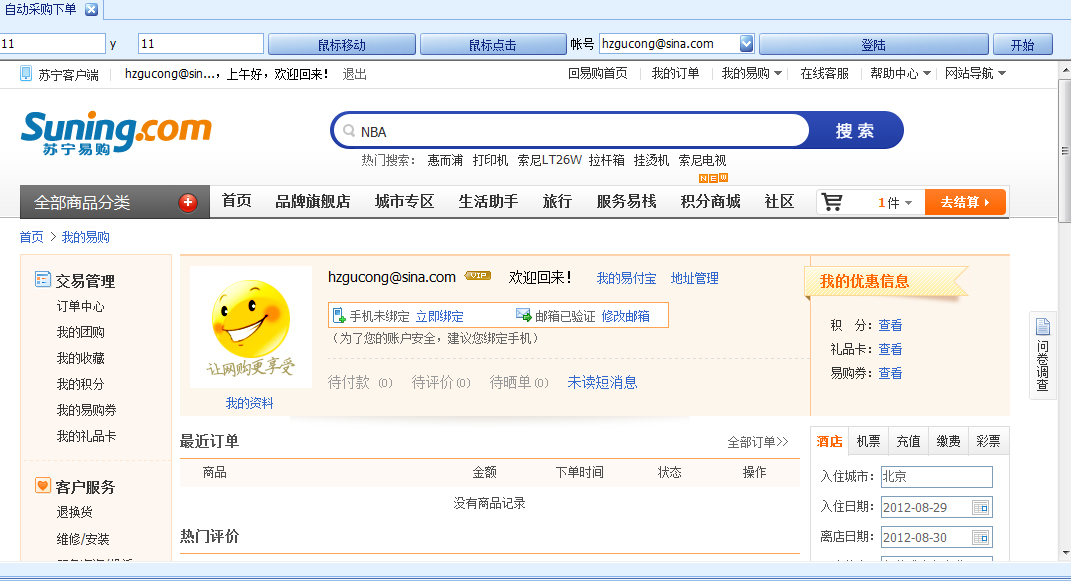
Task: Click the calendar icon for 离店日期
Action: point(980,537)
